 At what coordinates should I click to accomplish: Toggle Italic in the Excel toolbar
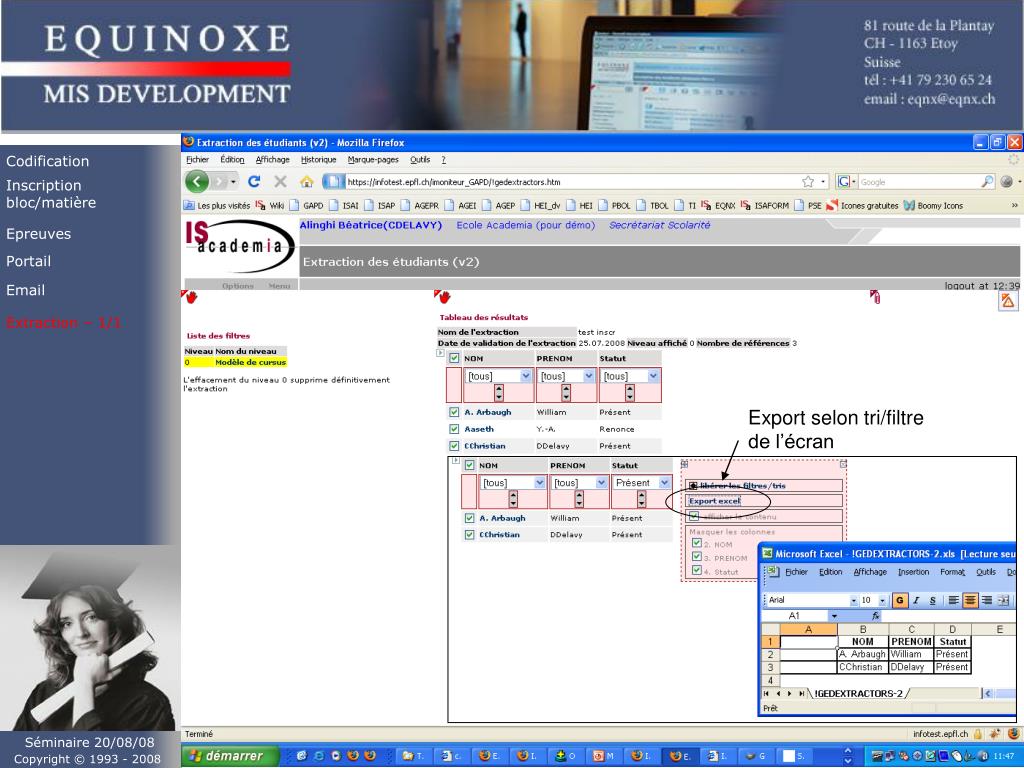point(916,600)
